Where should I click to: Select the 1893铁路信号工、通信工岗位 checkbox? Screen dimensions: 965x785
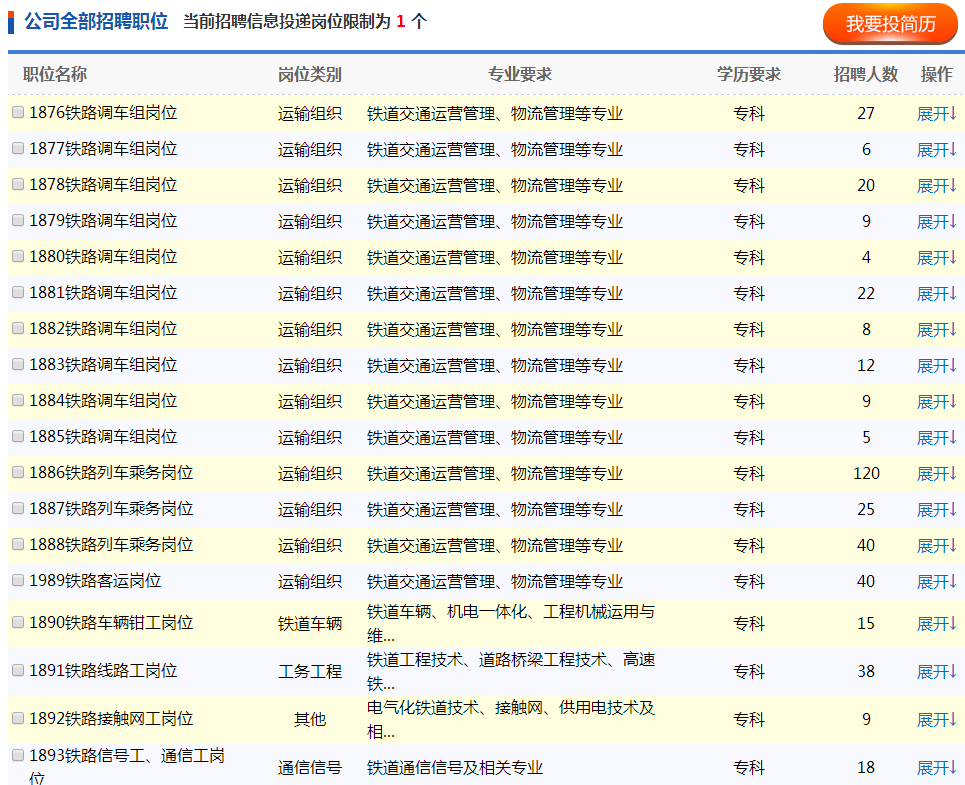[18, 755]
